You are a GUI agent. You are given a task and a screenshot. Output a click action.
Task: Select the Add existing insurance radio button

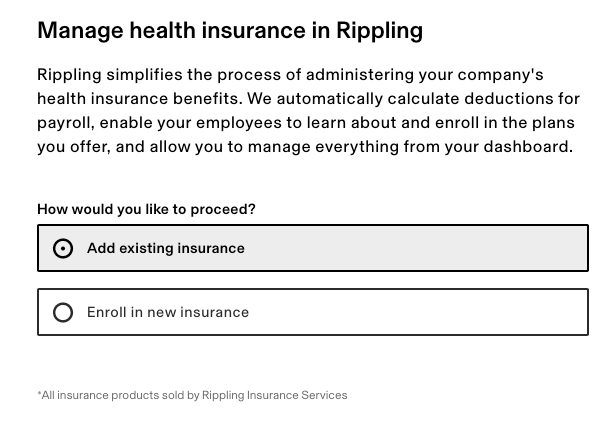63,248
